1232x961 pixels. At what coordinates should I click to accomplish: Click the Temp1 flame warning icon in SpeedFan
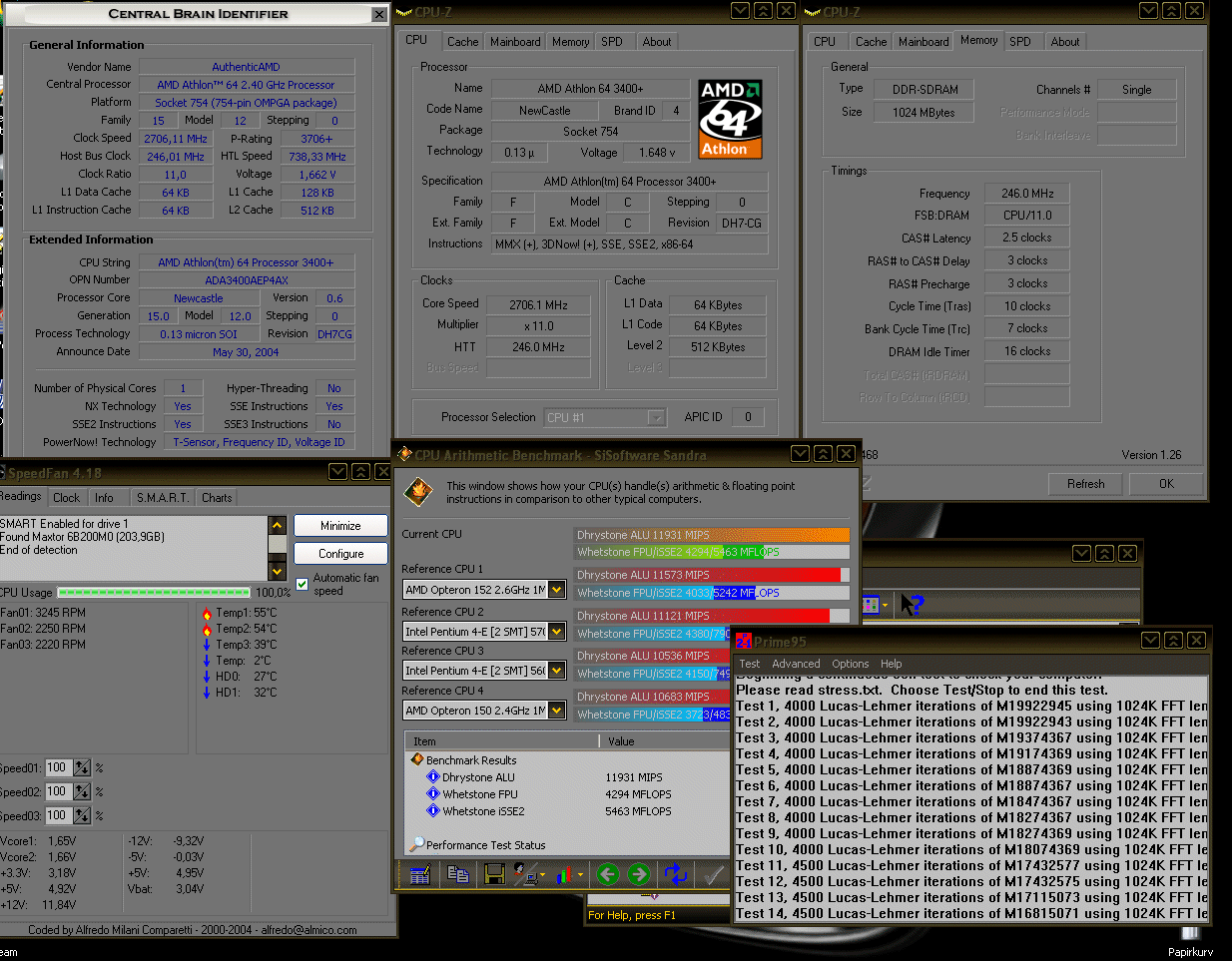click(x=207, y=613)
